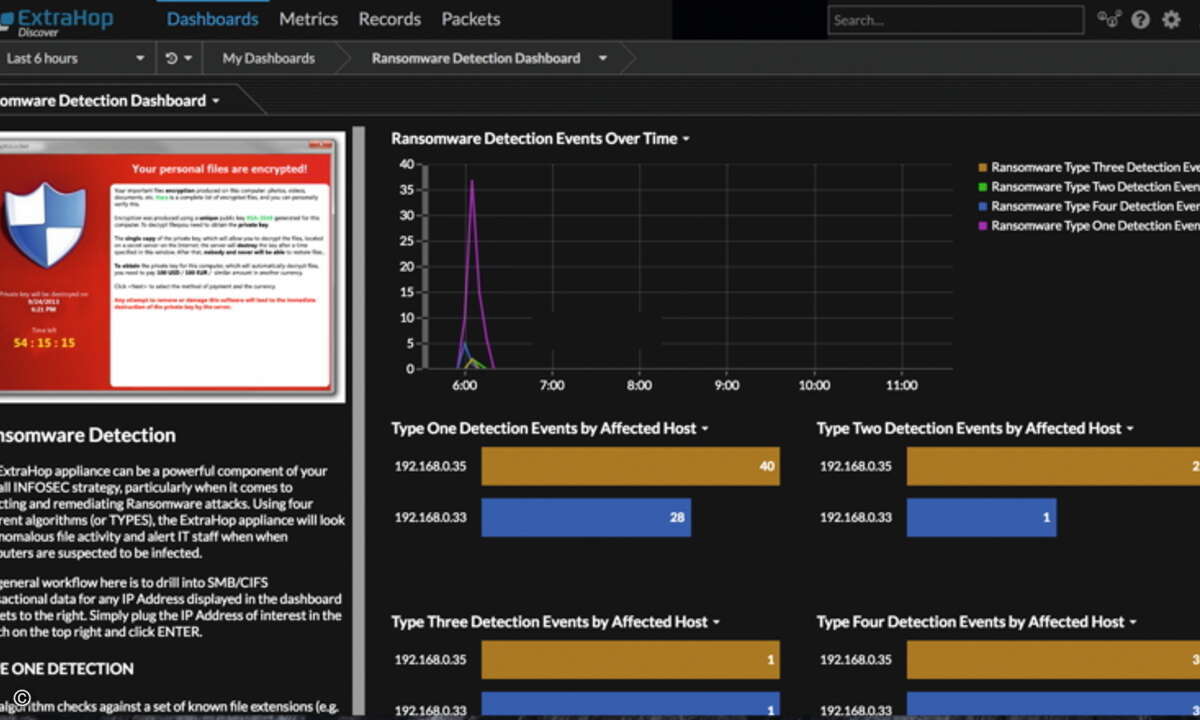Click 192.168.0.35 in Type Two chart
Viewport: 1200px width, 720px height.
854,466
